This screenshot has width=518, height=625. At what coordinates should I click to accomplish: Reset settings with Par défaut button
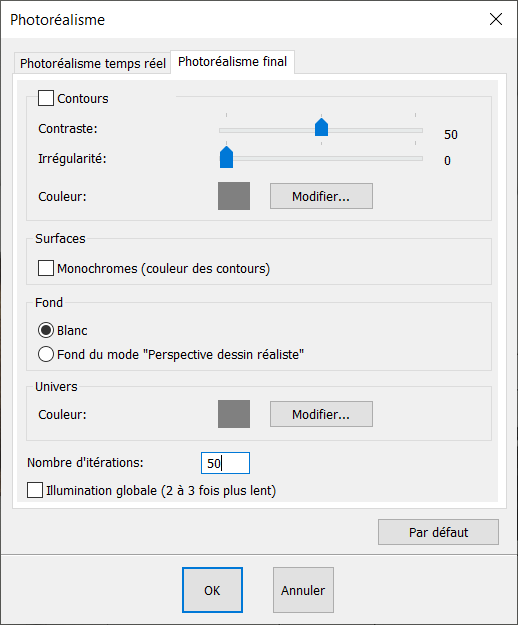438,532
